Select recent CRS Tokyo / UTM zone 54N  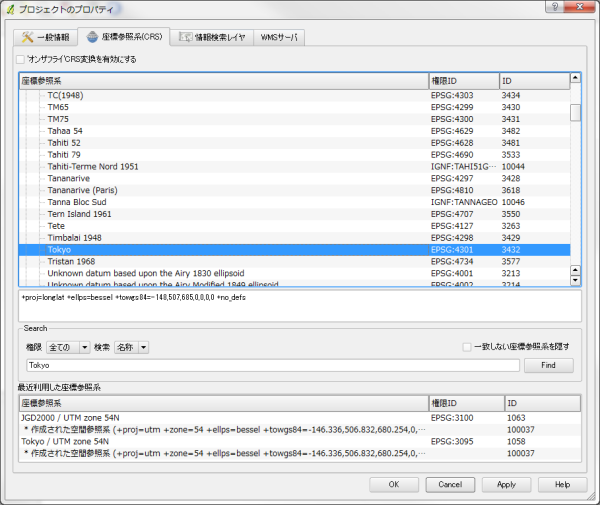300,441
